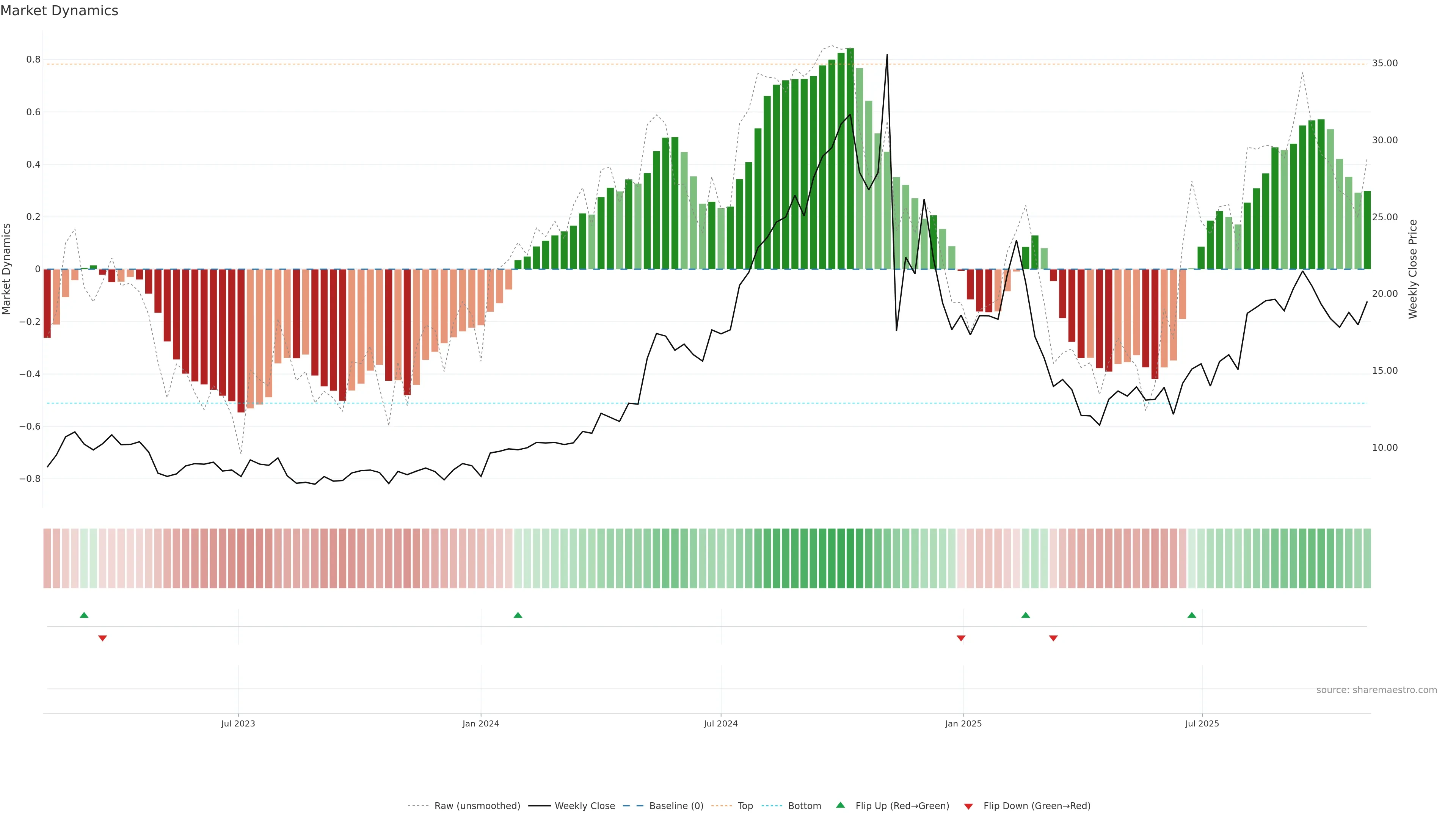Click the last red flip-down triangle marker
Viewport: 1456px width, 819px height.
point(1053,638)
